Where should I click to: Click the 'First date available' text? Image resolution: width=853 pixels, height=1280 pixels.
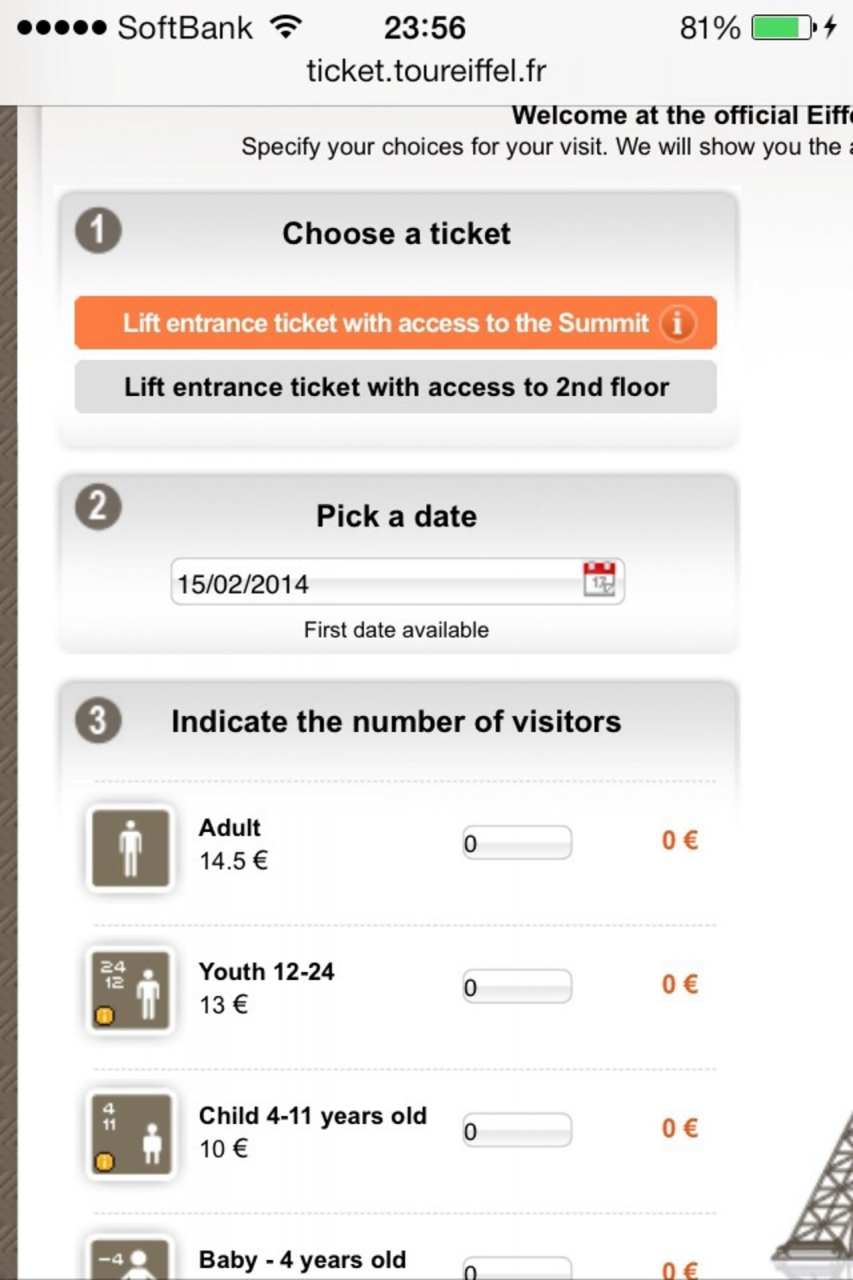[x=396, y=630]
